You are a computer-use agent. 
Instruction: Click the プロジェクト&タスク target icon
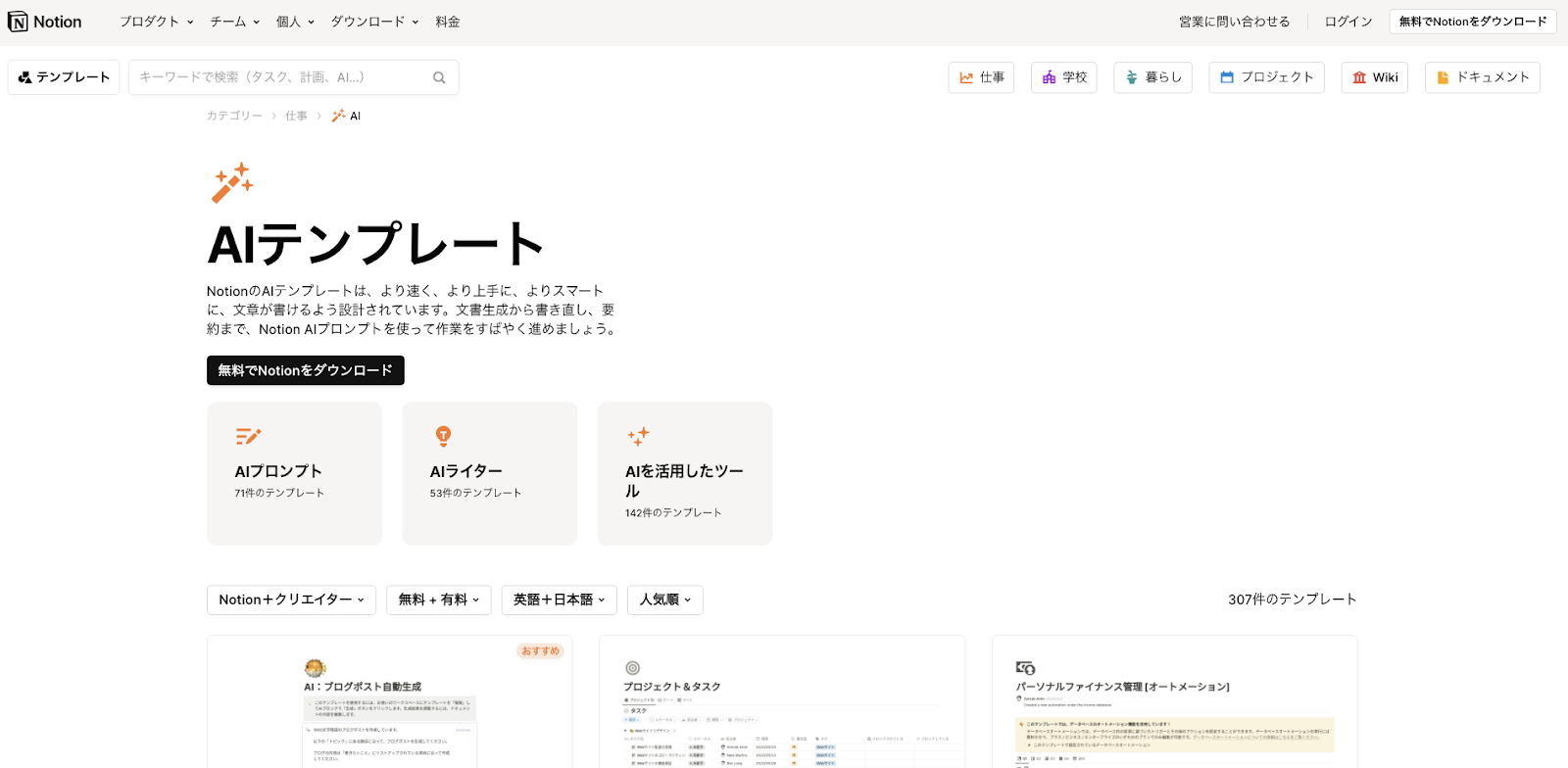632,668
